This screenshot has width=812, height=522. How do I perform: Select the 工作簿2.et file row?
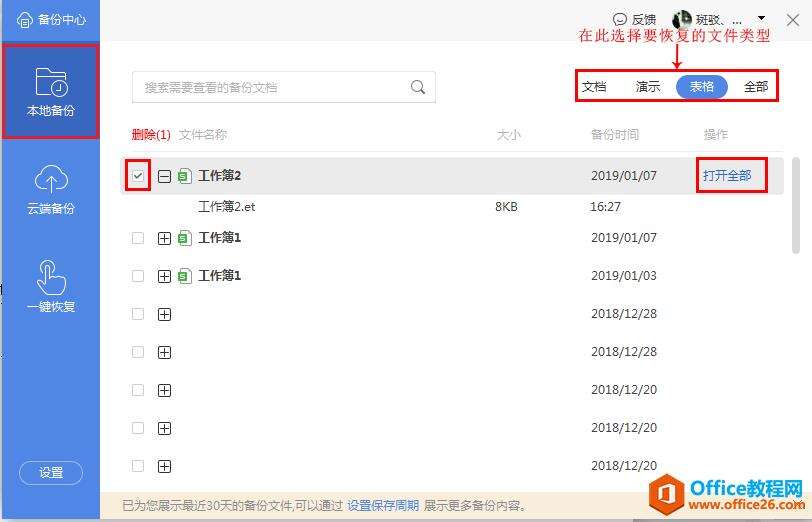(x=452, y=207)
